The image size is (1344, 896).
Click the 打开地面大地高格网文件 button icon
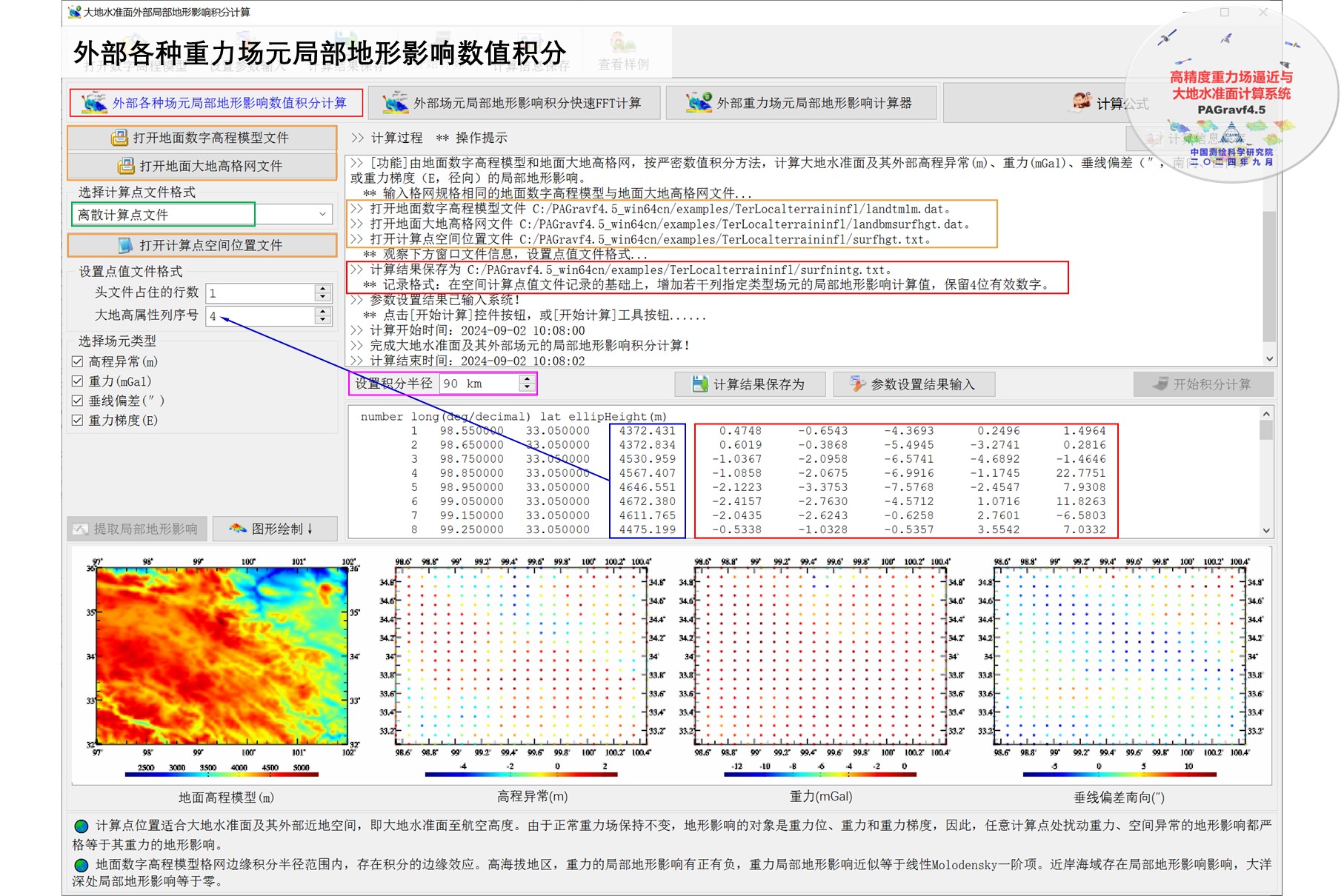pyautogui.click(x=126, y=166)
